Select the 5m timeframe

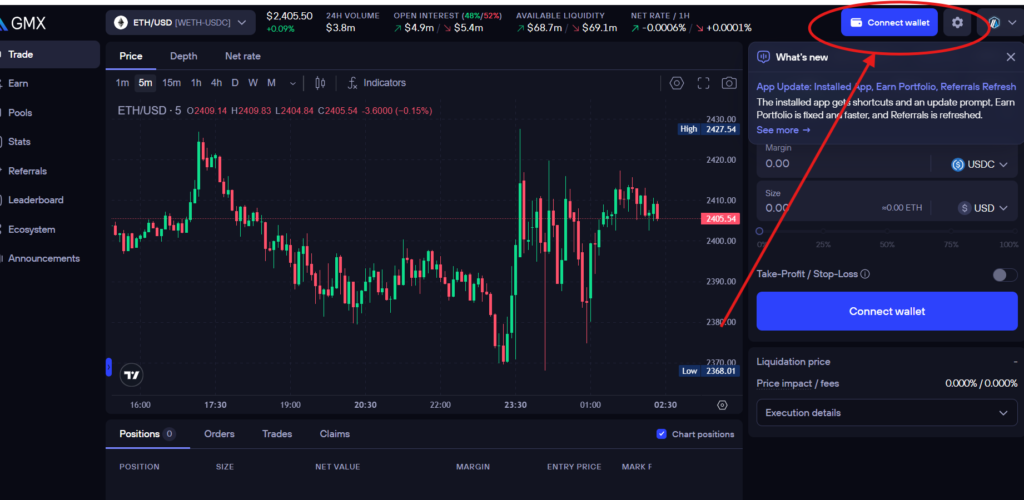145,83
